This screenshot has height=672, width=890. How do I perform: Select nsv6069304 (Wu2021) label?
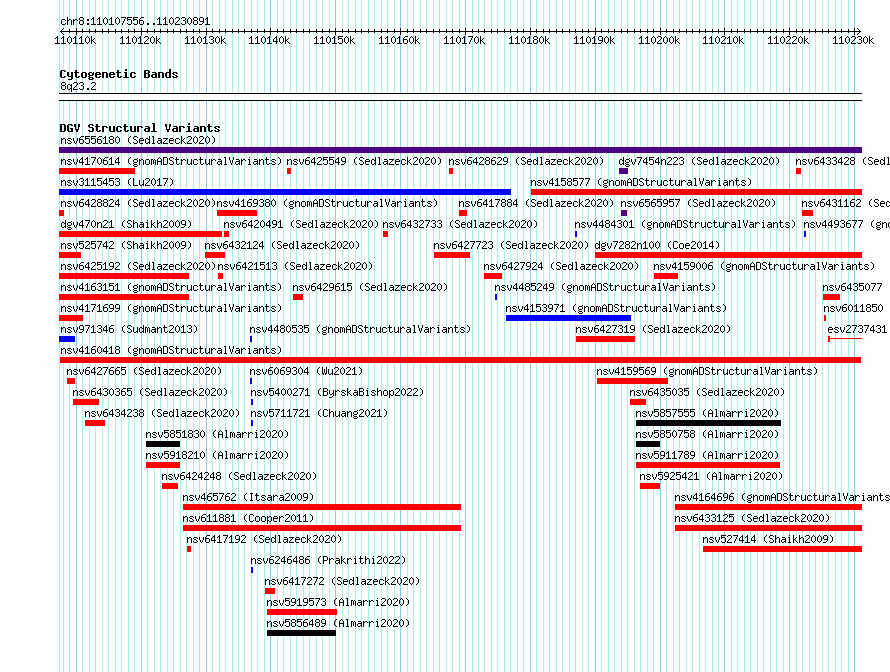(x=307, y=371)
